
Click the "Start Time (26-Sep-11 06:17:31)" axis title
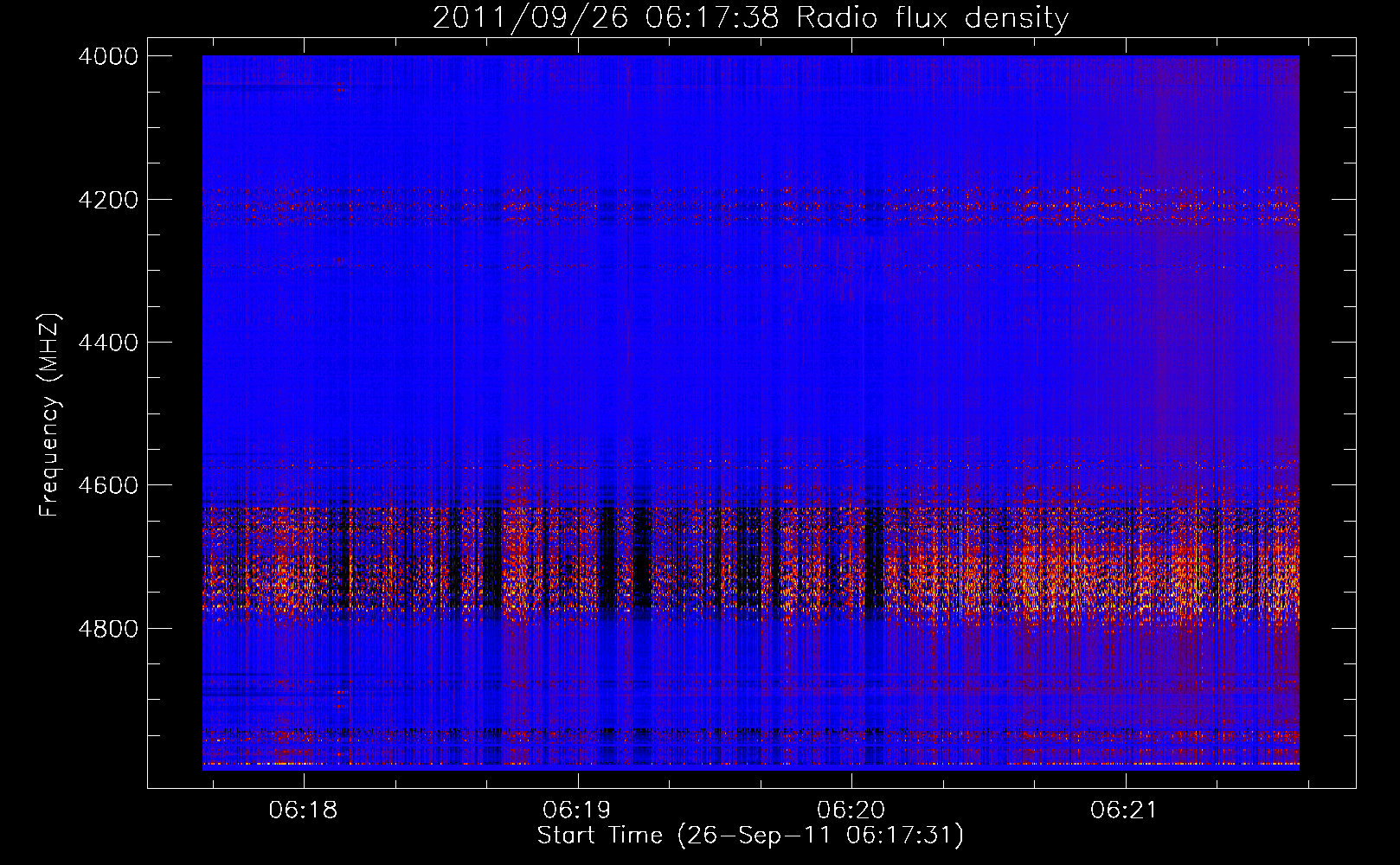click(x=750, y=836)
